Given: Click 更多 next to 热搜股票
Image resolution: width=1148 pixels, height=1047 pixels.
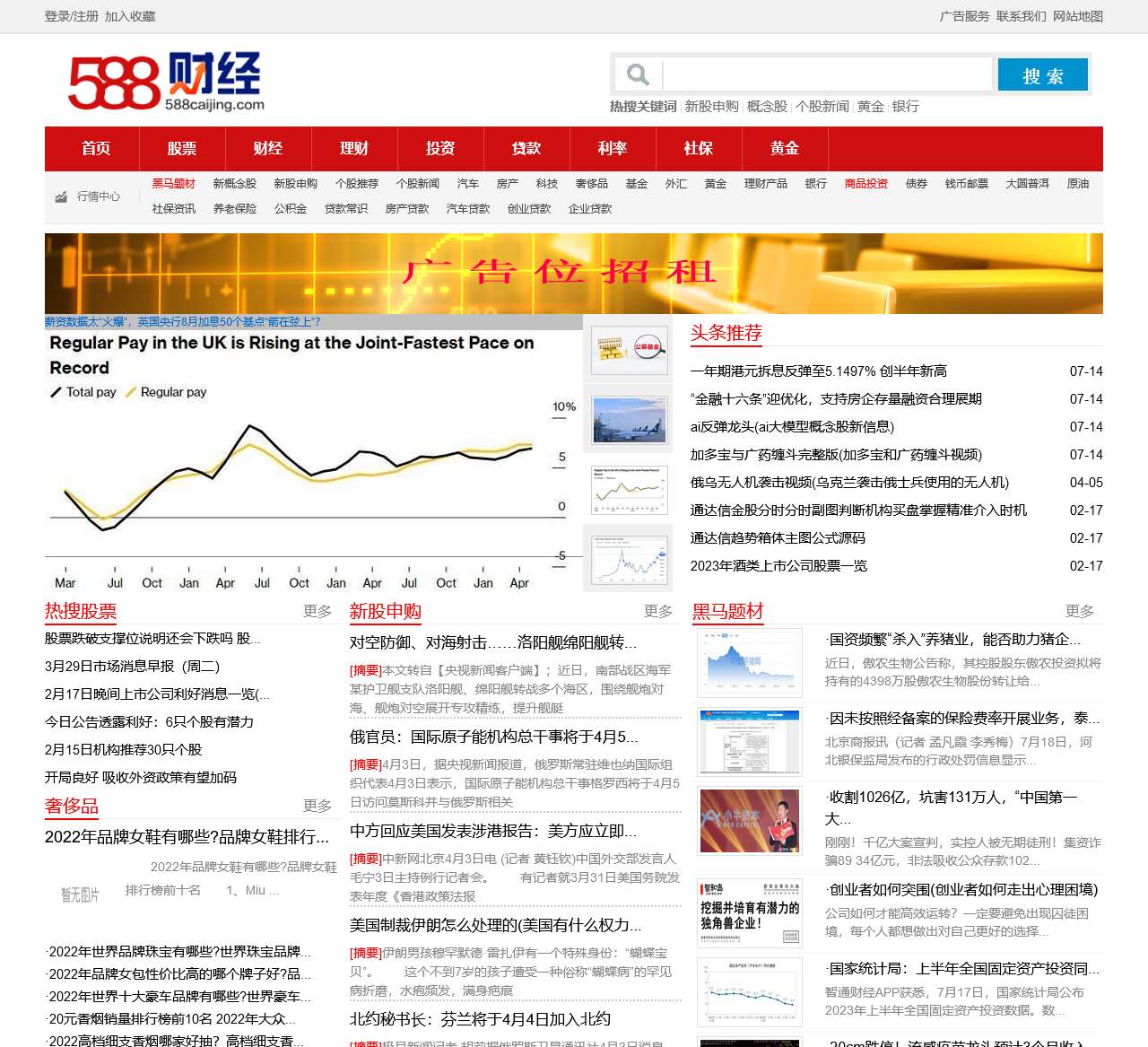Looking at the screenshot, I should tap(316, 611).
